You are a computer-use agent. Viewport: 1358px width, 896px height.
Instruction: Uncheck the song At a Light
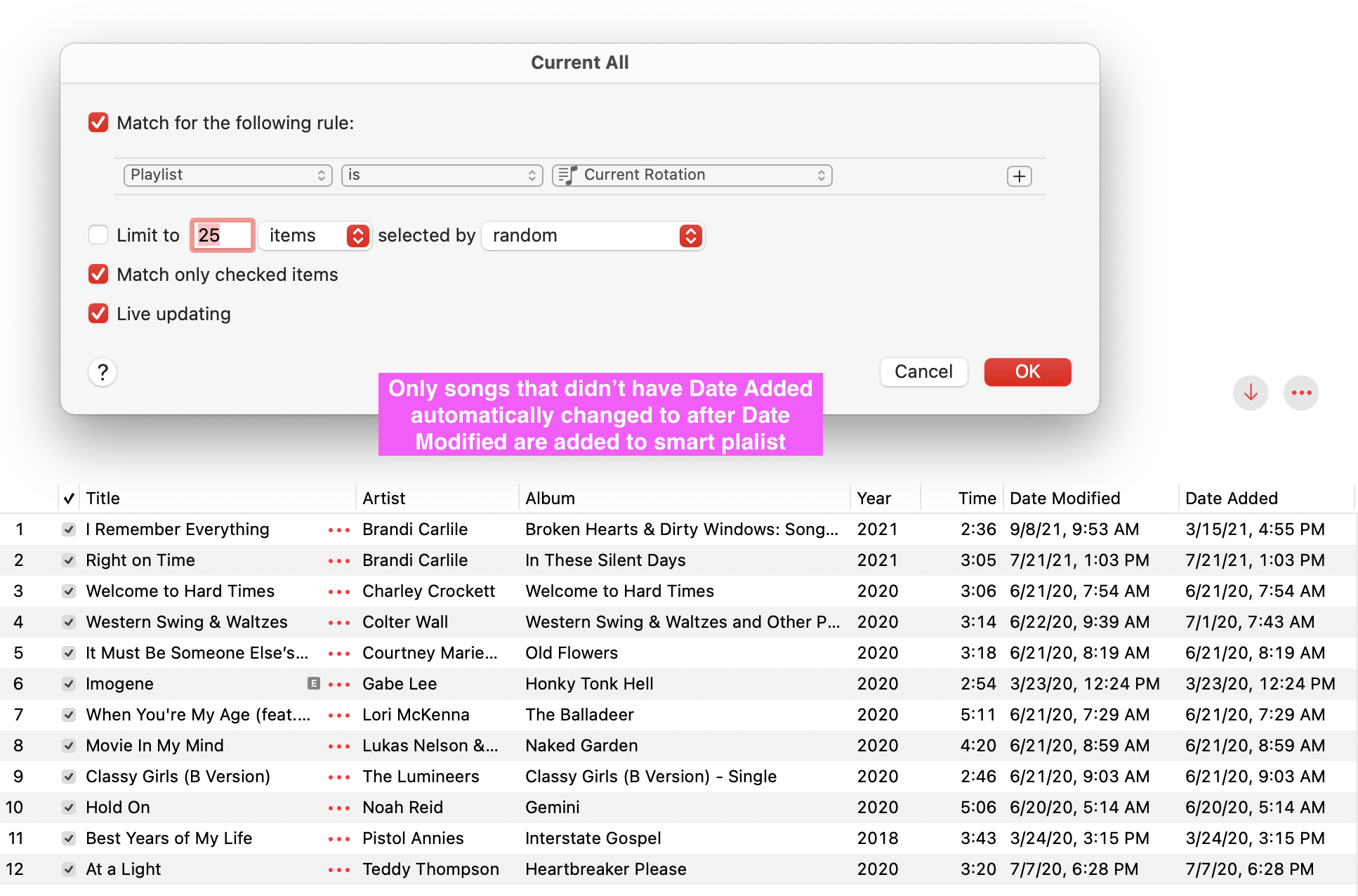pyautogui.click(x=69, y=869)
